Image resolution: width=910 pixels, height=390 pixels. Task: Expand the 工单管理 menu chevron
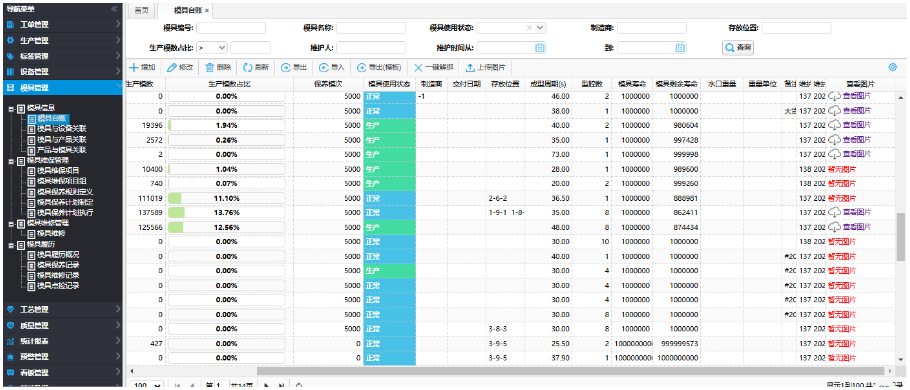[117, 24]
